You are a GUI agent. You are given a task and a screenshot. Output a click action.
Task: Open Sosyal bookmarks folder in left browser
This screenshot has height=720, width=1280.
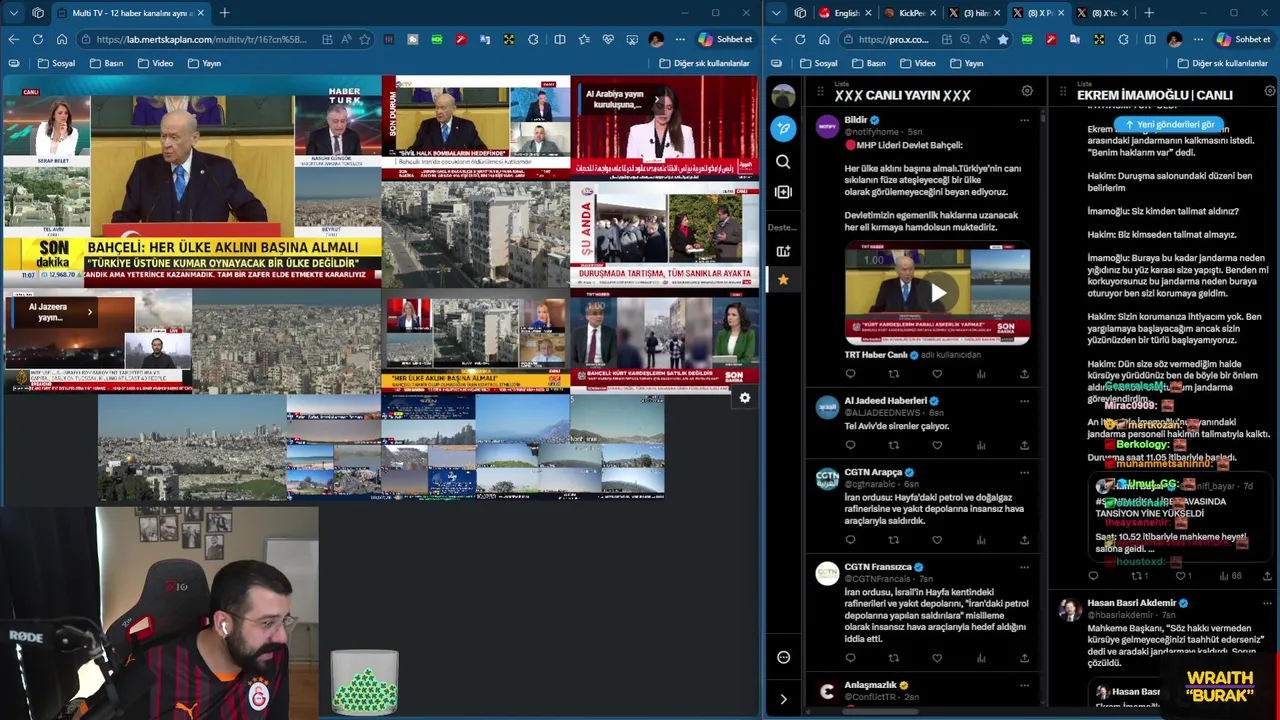pos(56,63)
